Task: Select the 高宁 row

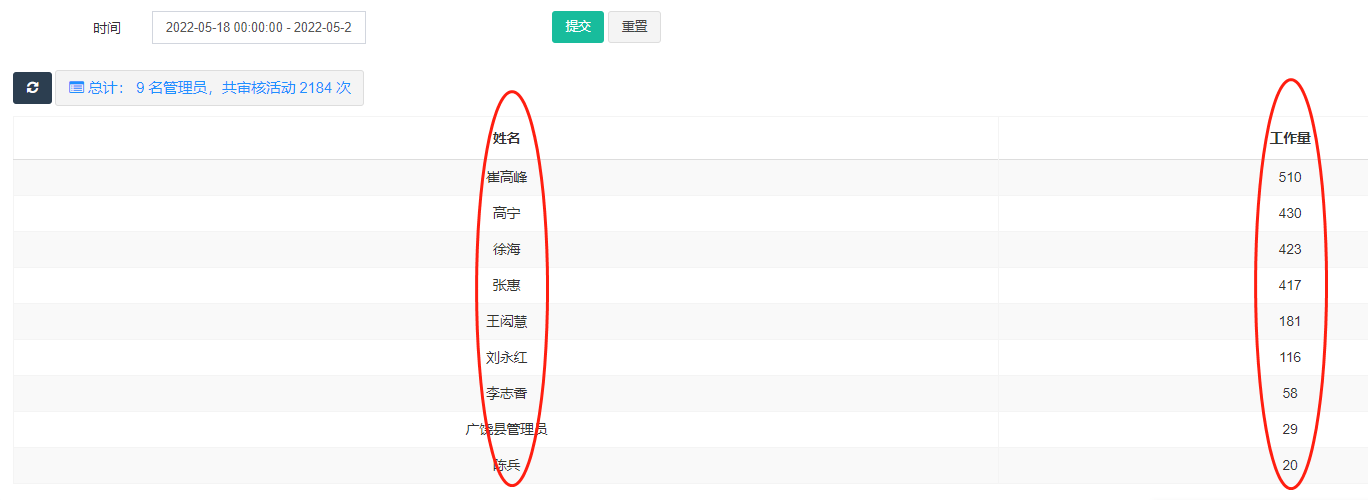Action: pyautogui.click(x=690, y=213)
